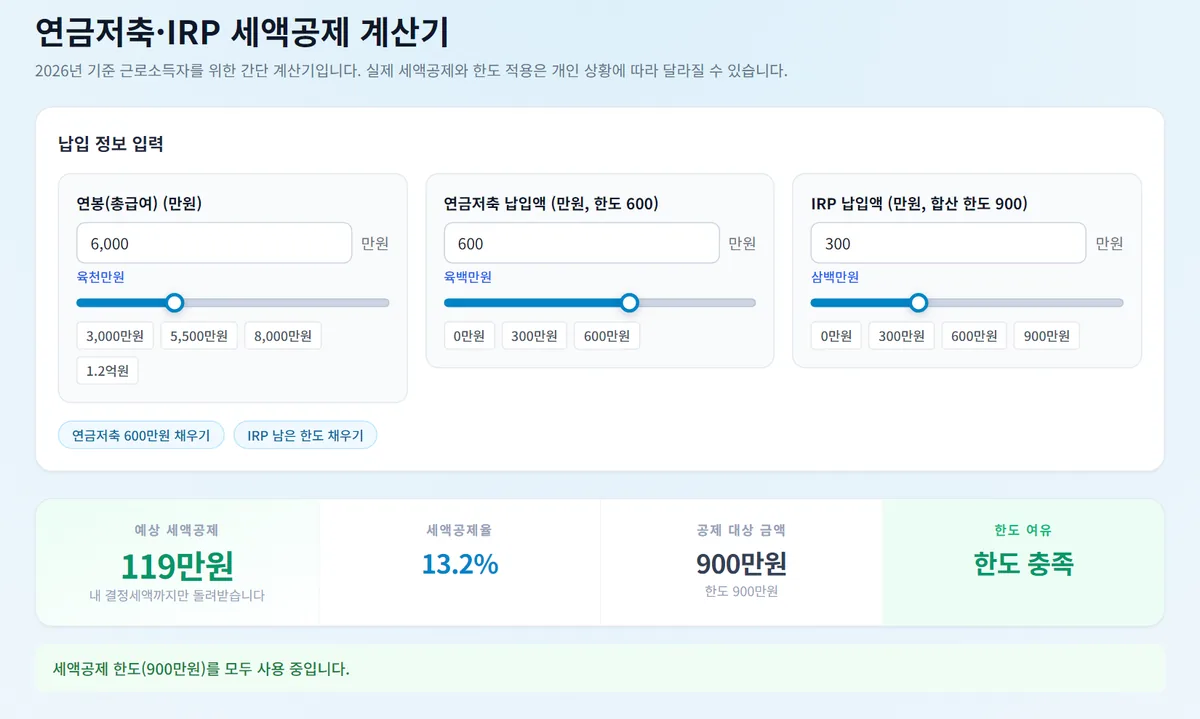The height and width of the screenshot is (719, 1200).
Task: Click the annual salary input field
Action: pyautogui.click(x=214, y=243)
